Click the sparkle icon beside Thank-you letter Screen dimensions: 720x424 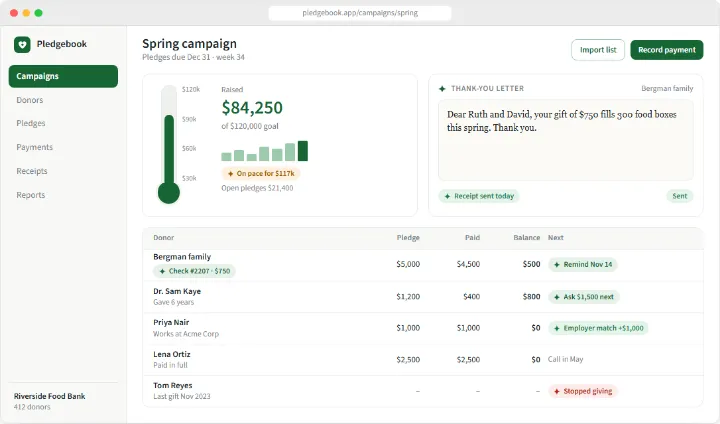(x=442, y=89)
